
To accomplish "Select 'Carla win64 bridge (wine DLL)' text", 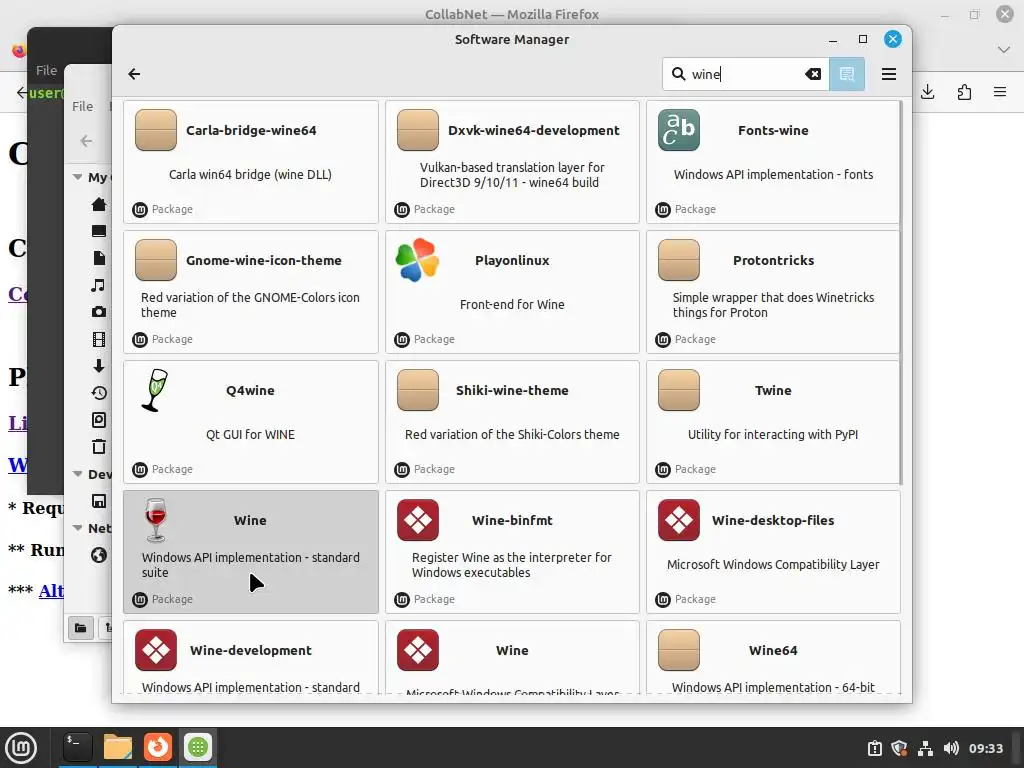I will [250, 174].
